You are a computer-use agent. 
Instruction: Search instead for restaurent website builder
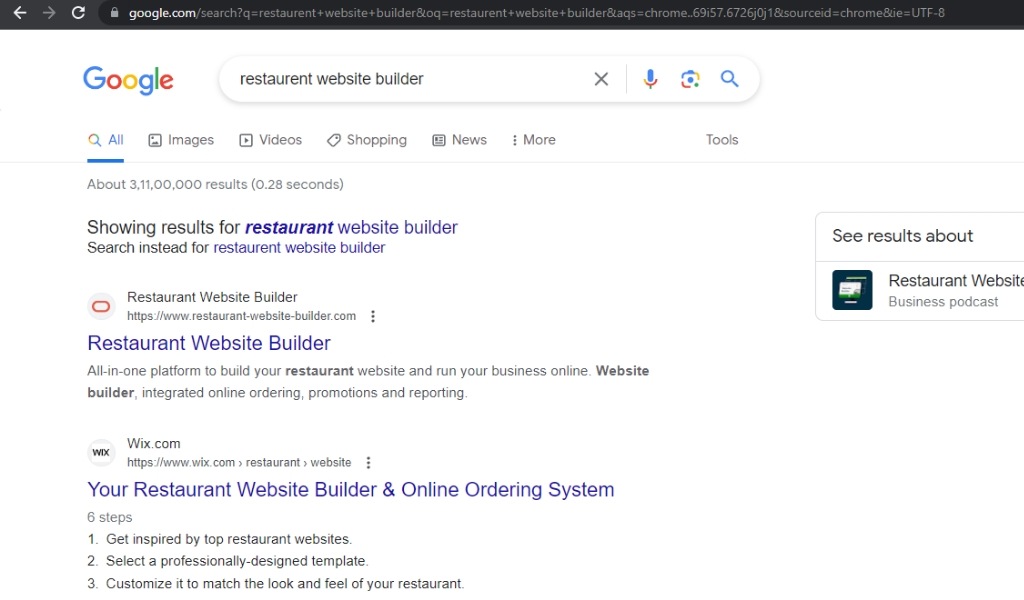(299, 248)
